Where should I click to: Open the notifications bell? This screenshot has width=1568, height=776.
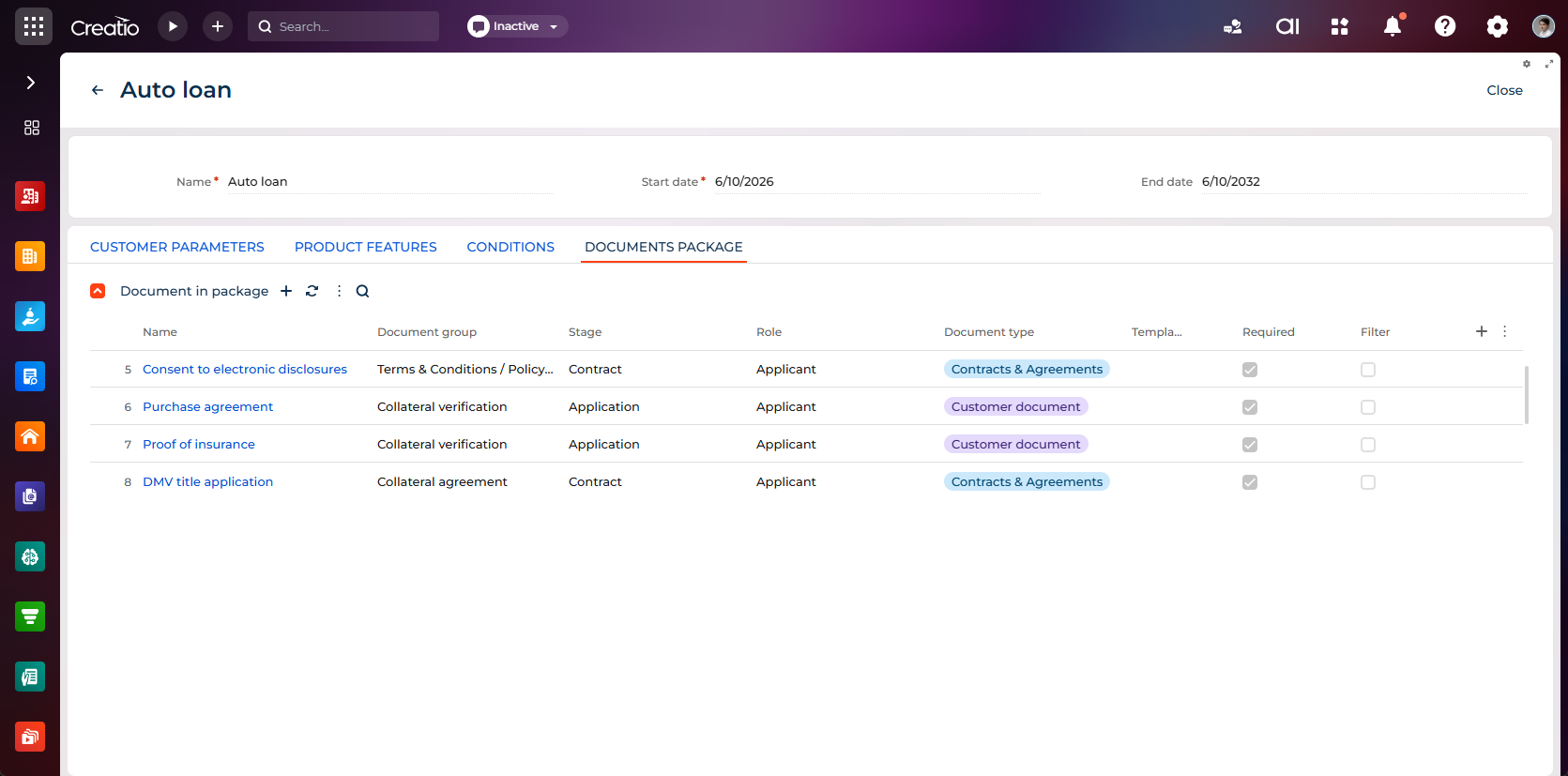(x=1393, y=26)
